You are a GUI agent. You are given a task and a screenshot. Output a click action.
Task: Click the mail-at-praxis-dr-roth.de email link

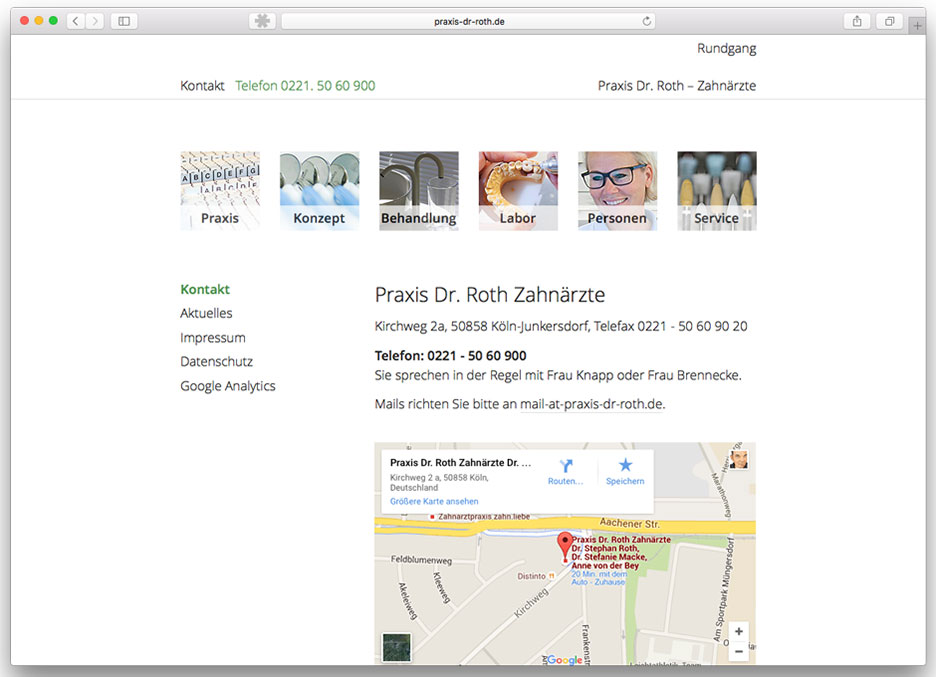[x=592, y=404]
